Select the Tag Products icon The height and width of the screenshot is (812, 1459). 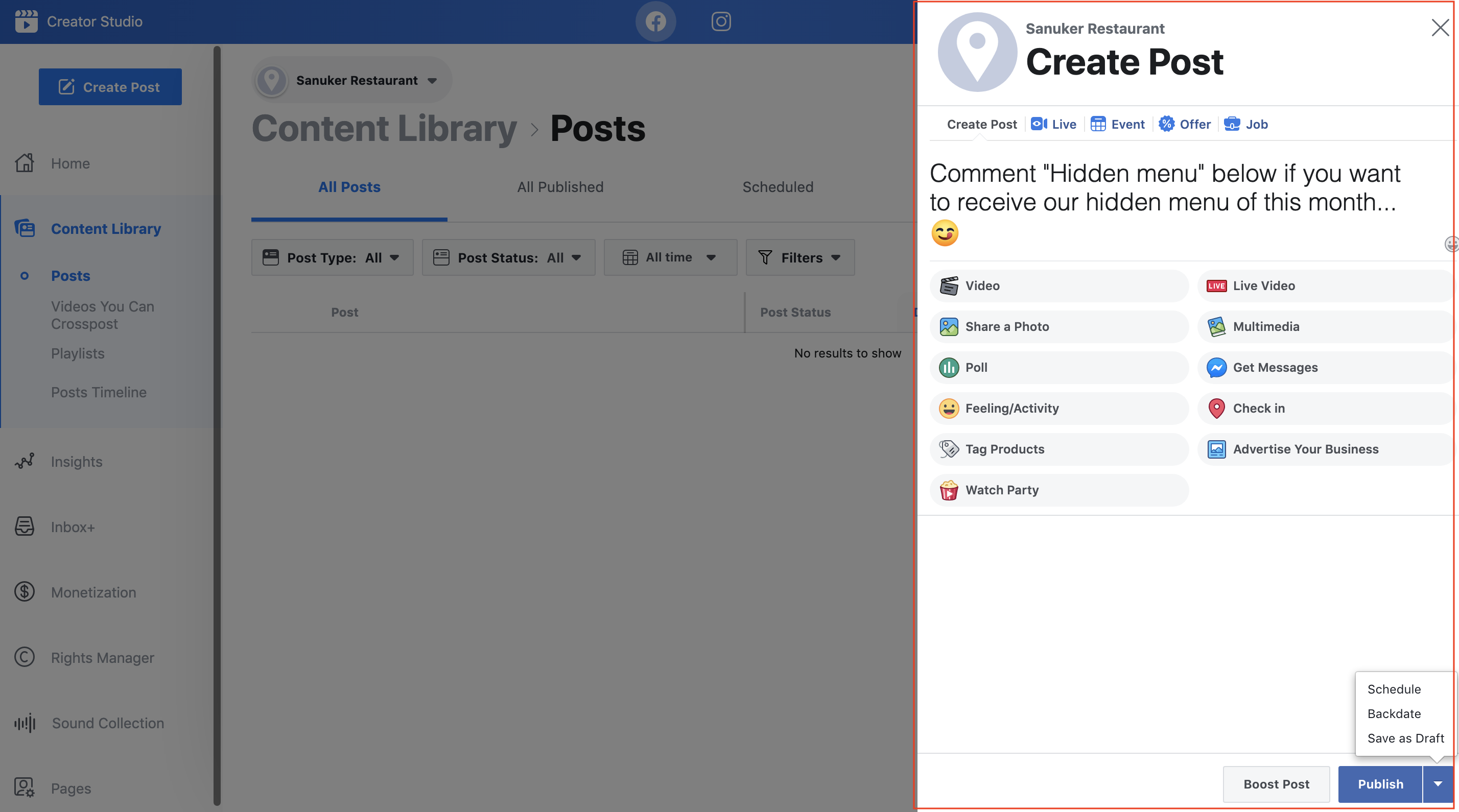(948, 449)
